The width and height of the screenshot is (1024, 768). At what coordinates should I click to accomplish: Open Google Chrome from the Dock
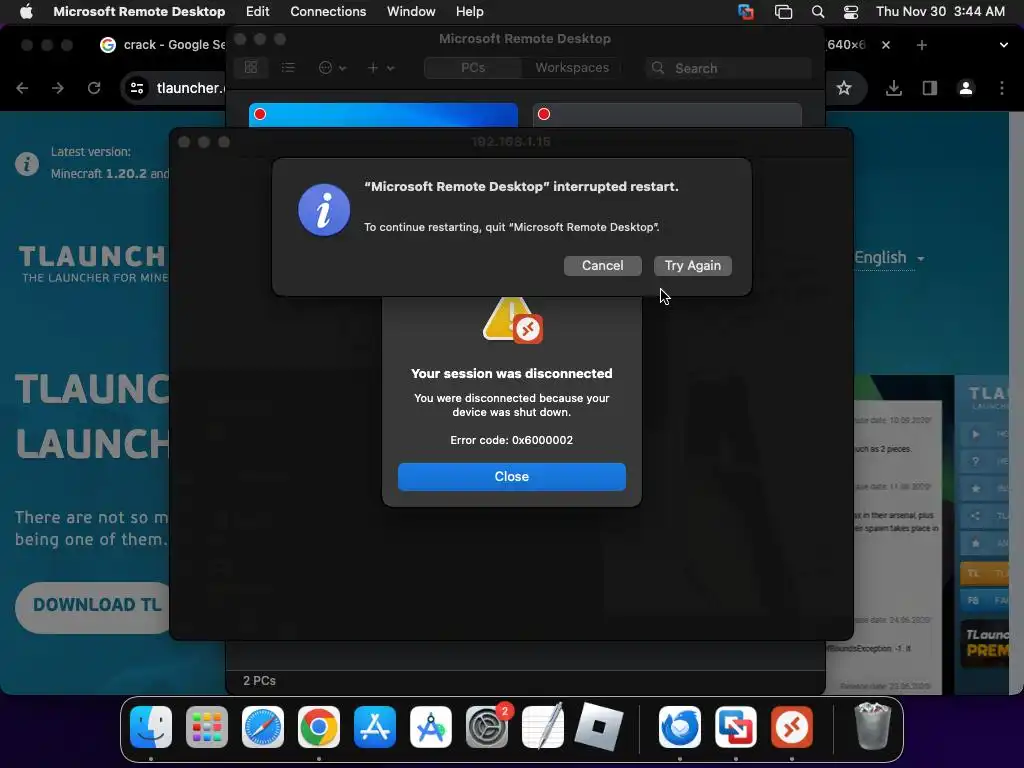(319, 727)
